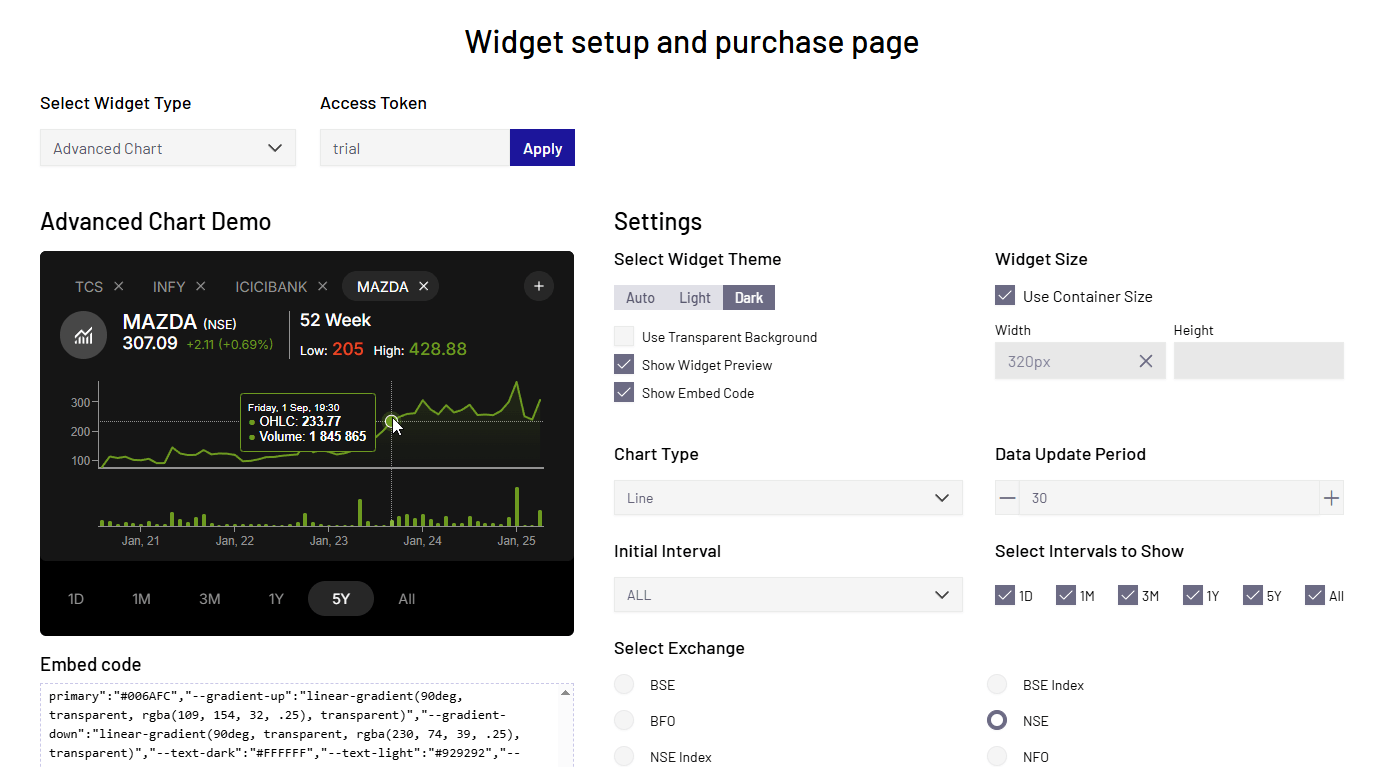
Task: Click the MAZDA chart logo icon
Action: [84, 336]
